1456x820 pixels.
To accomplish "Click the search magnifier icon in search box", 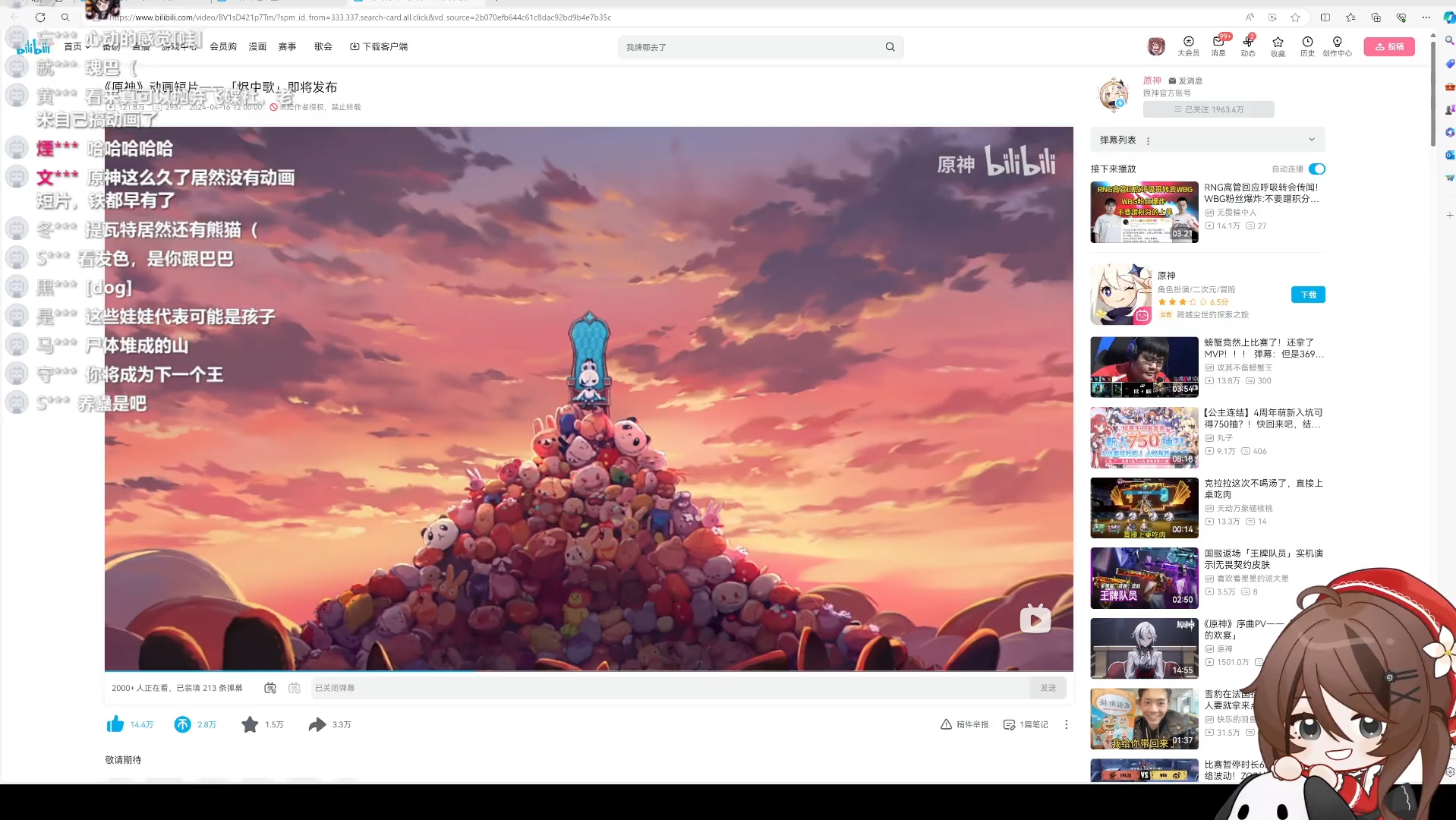I will pos(890,47).
